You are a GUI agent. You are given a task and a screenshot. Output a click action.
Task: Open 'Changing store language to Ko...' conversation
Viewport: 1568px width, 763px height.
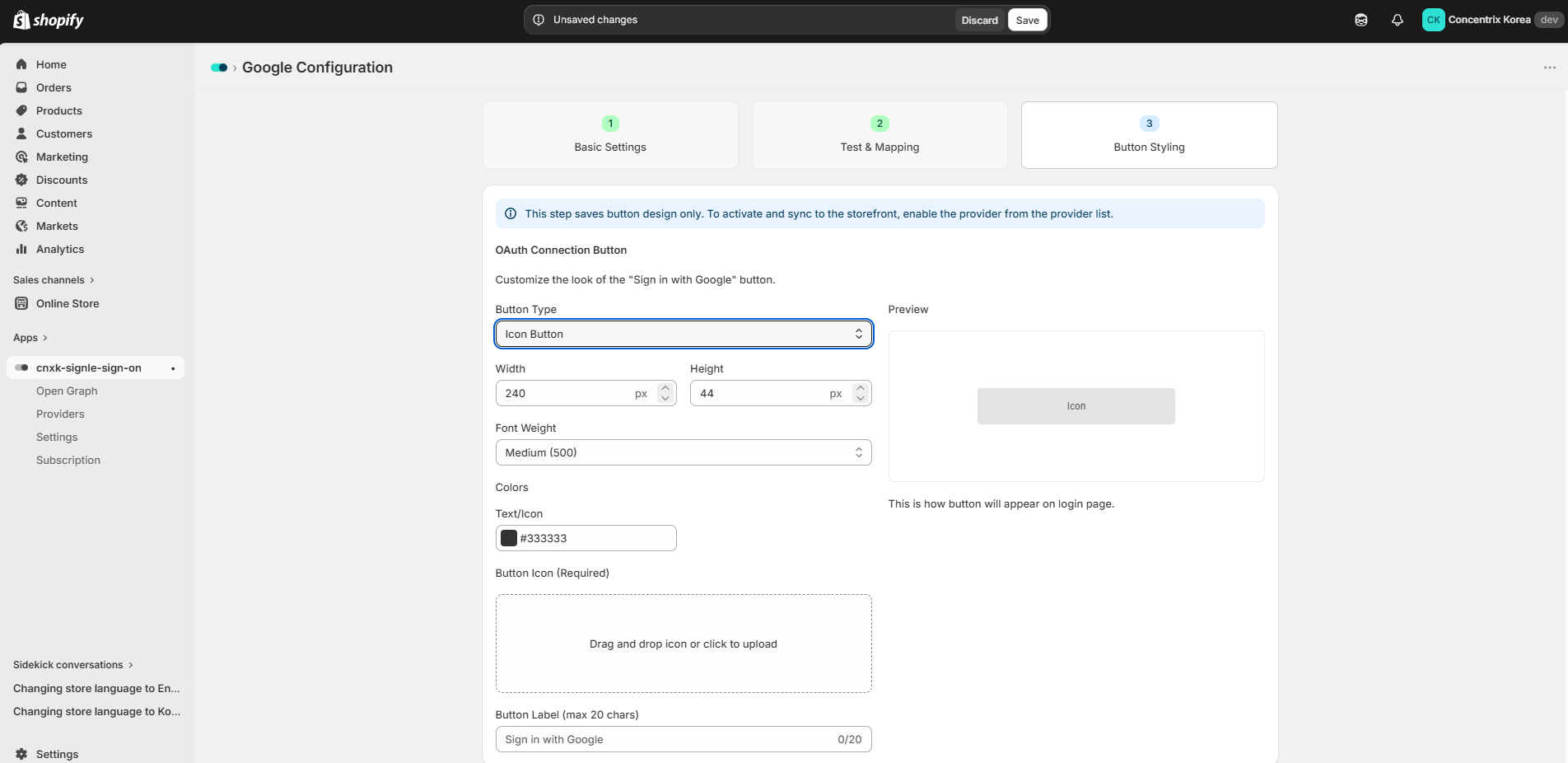pos(96,711)
